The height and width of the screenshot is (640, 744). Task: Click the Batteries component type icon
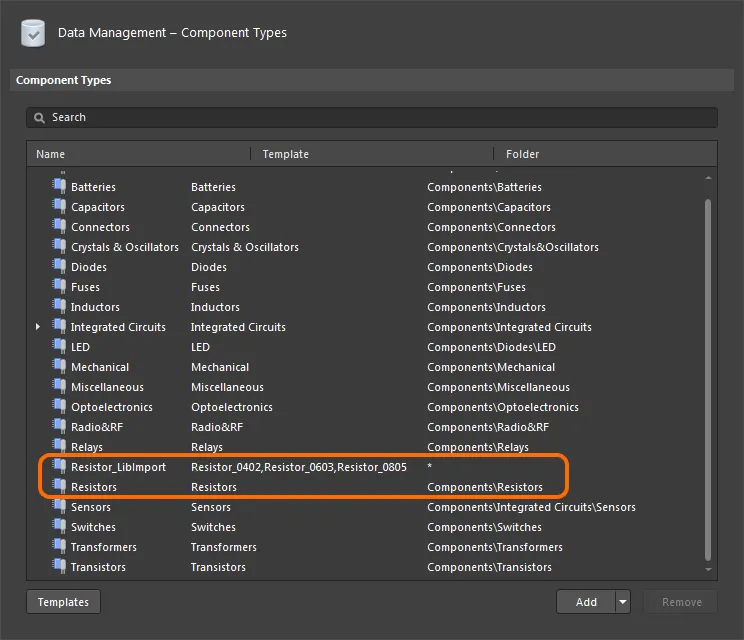[x=59, y=187]
